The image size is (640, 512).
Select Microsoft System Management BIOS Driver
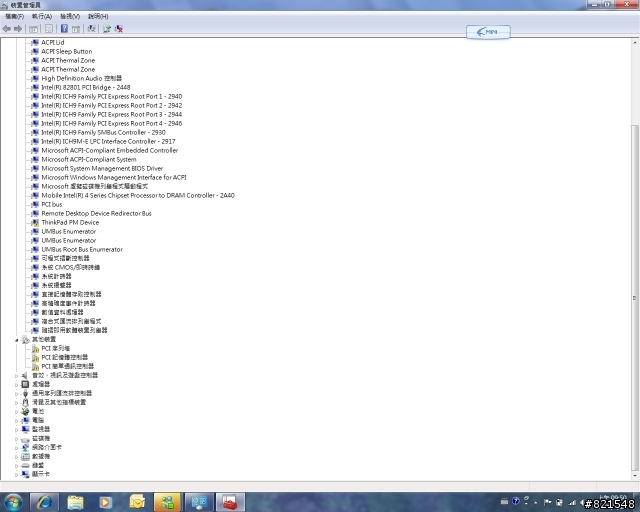tap(102, 168)
